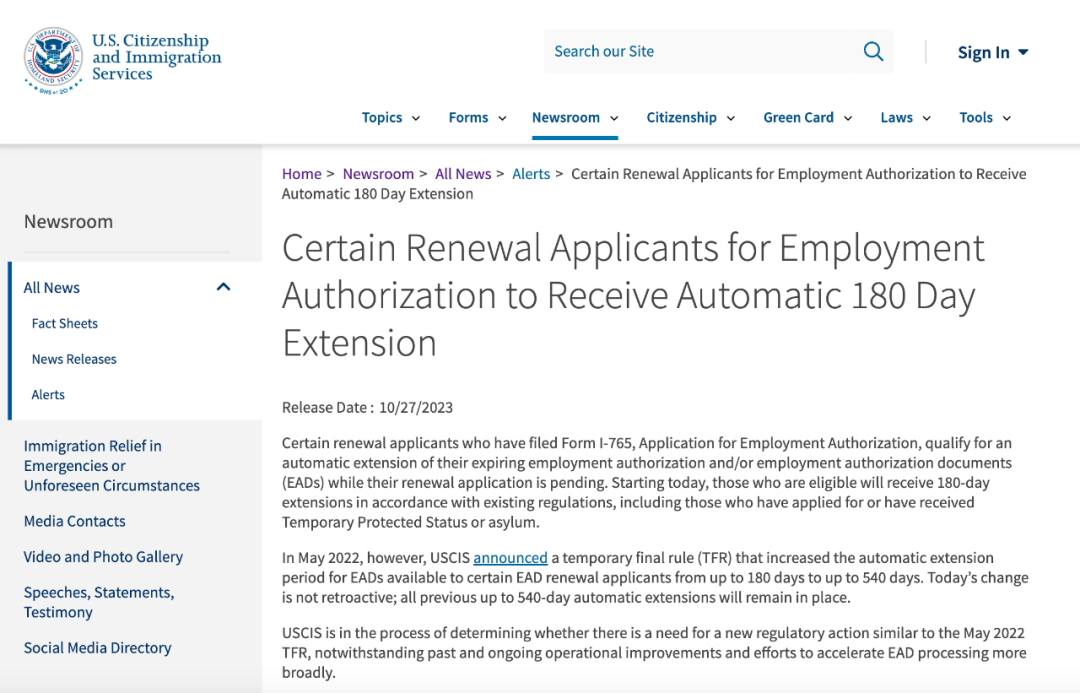Click the magnifying glass search icon
Viewport: 1080px width, 693px height.
coord(873,52)
